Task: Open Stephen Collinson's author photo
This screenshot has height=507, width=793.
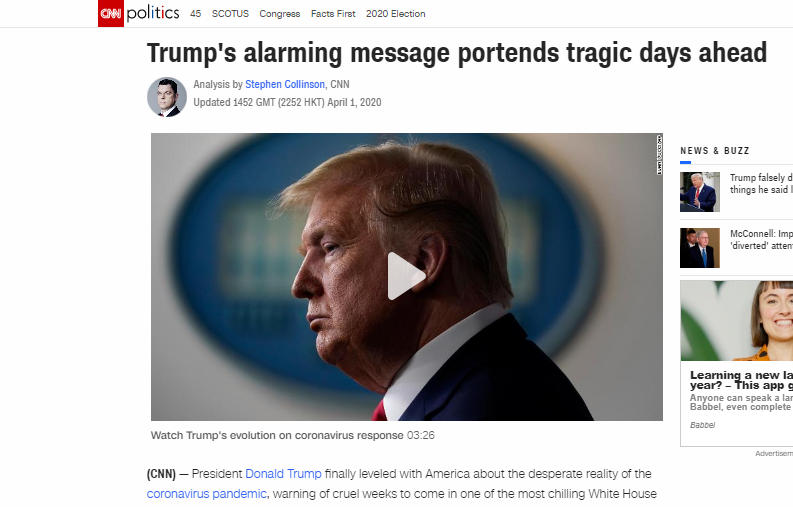Action: point(167,97)
